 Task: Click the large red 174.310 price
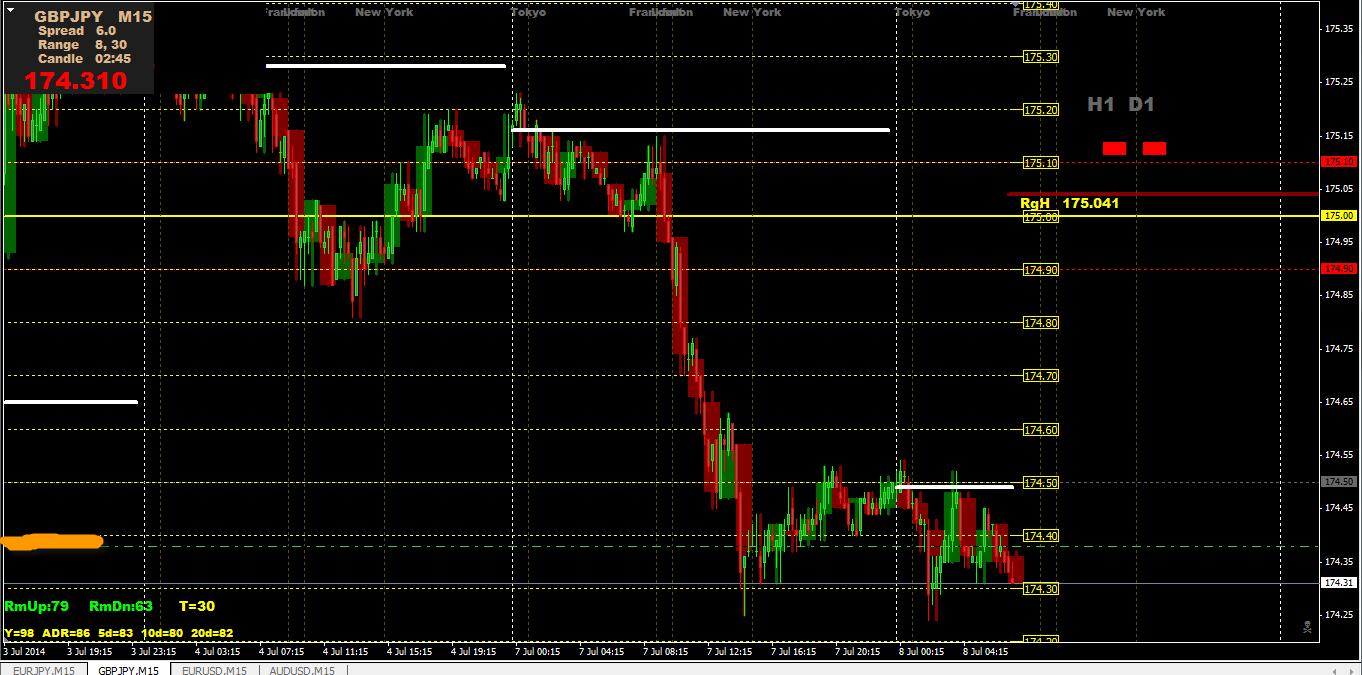[x=76, y=81]
